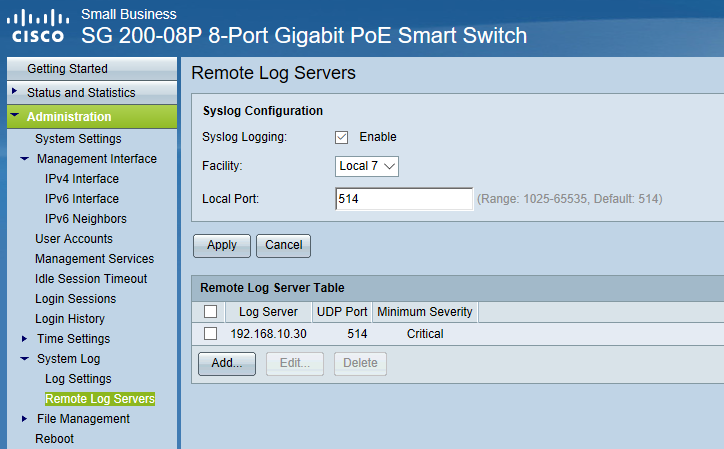Click into the Local Port field
The image size is (724, 449).
click(404, 199)
